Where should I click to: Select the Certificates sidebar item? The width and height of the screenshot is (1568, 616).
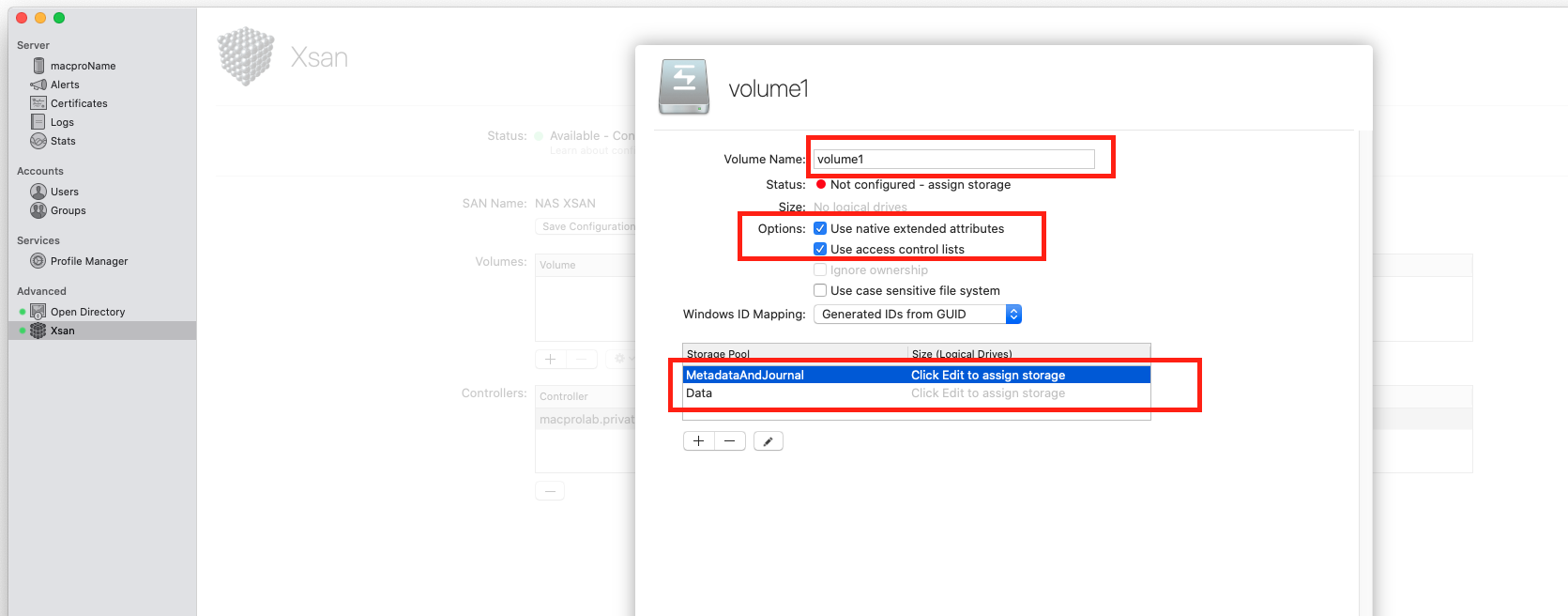click(x=79, y=103)
